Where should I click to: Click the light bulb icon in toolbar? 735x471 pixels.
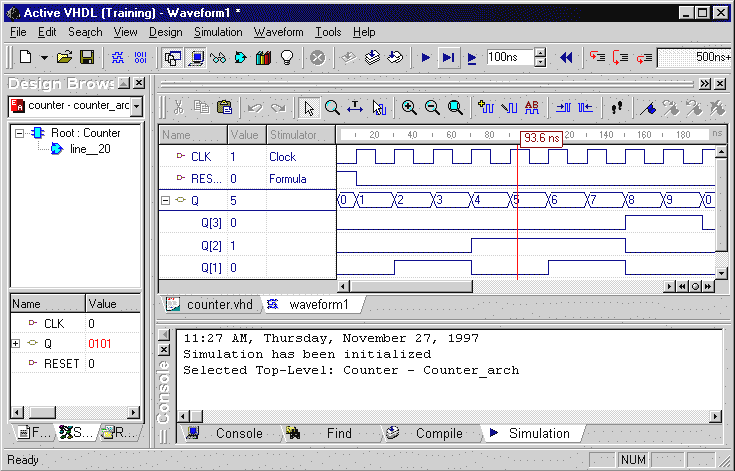click(286, 58)
